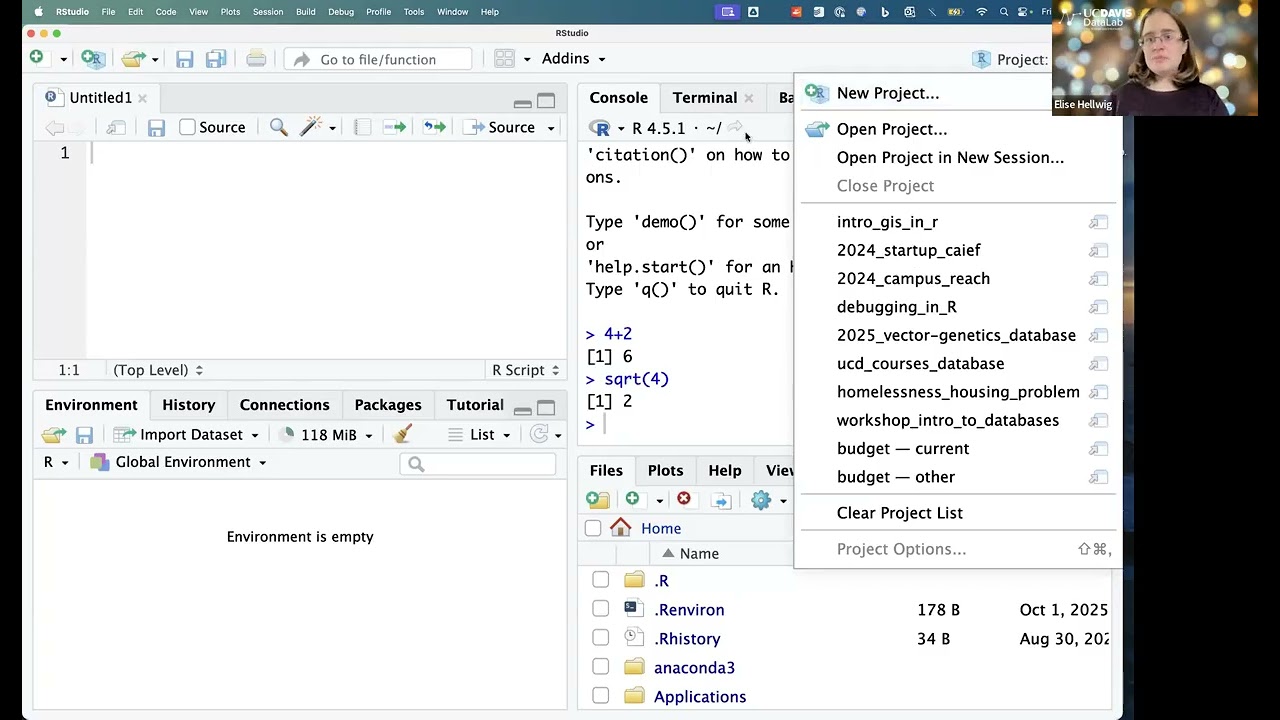This screenshot has height=720, width=1280.
Task: Click the Save All documents icon
Action: [x=216, y=59]
